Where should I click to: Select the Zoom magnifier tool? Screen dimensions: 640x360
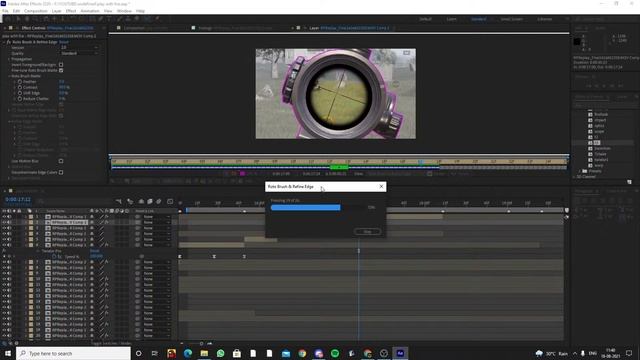36,19
